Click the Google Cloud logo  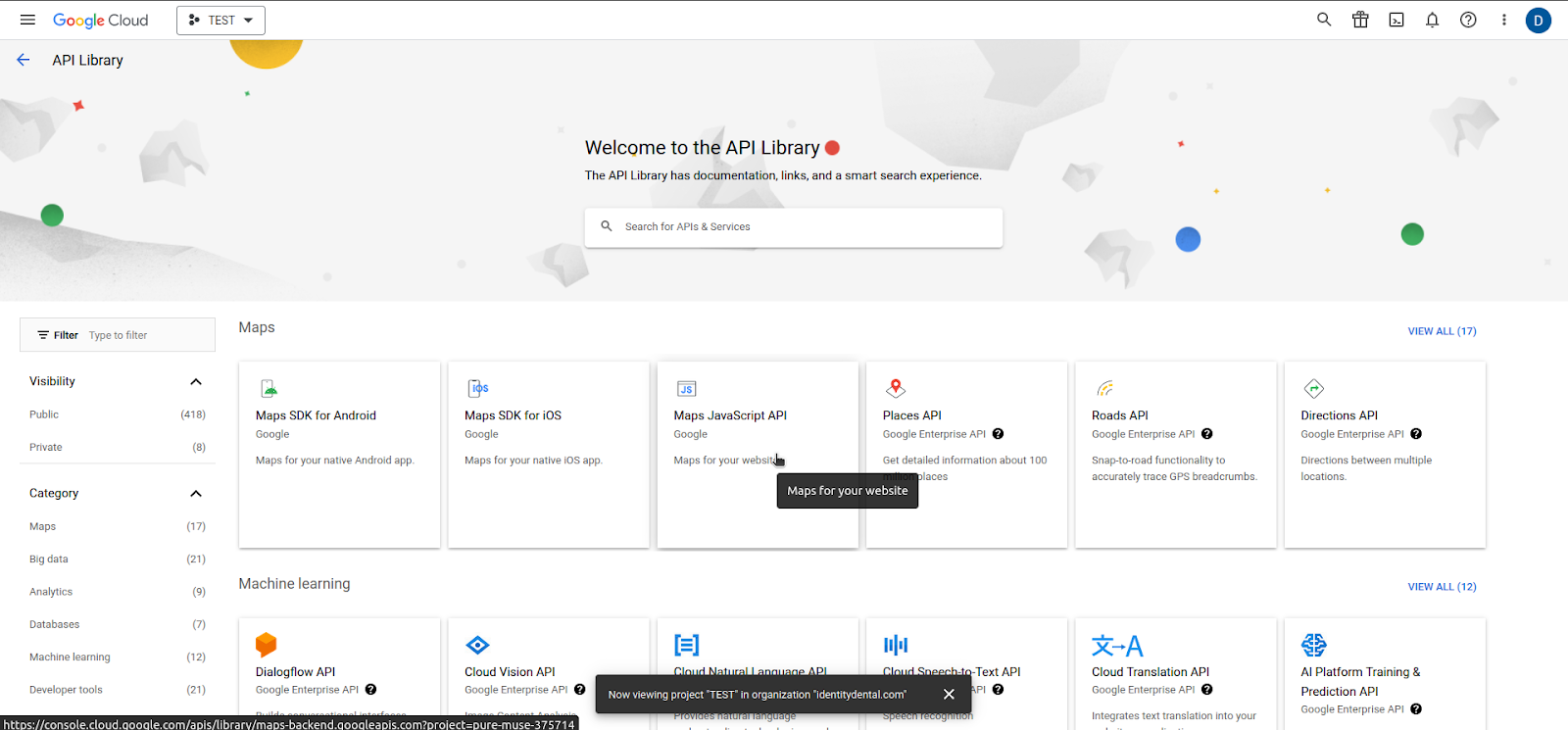(x=101, y=21)
